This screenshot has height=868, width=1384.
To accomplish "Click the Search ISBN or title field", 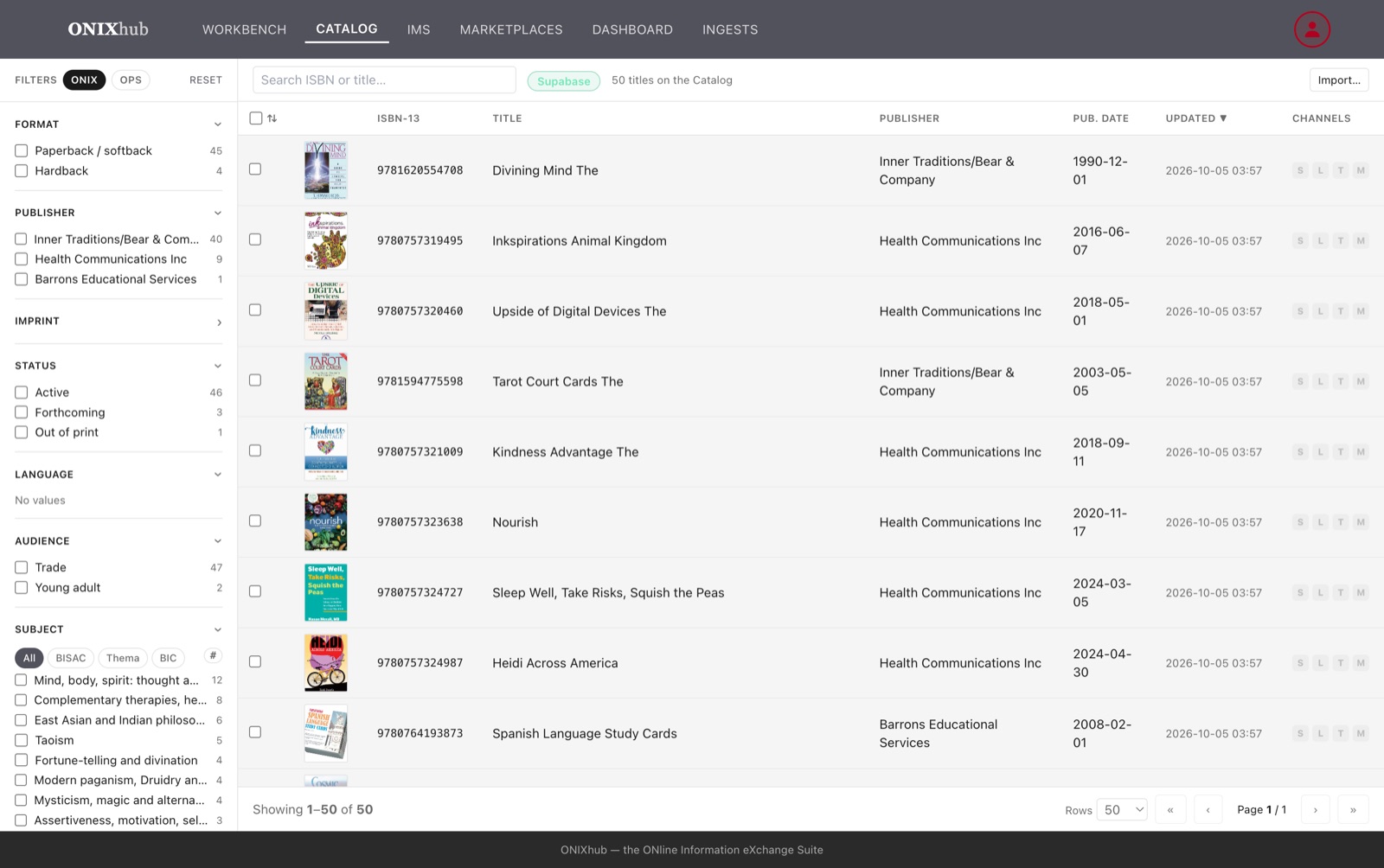I will coord(384,80).
